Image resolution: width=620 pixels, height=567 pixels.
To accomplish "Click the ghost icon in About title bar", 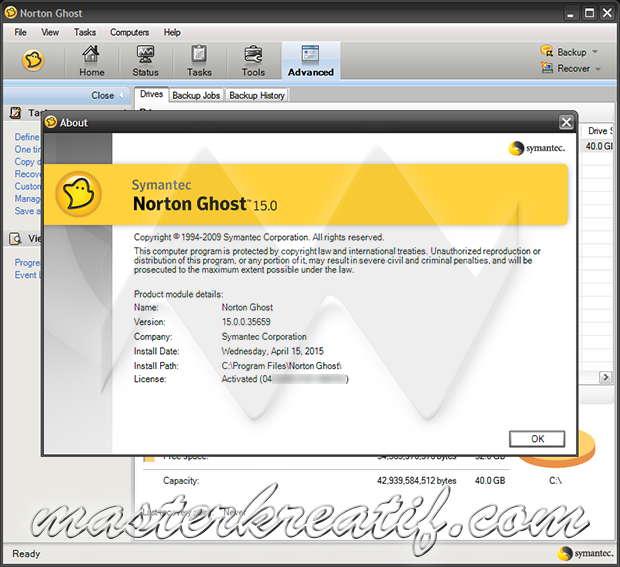I will point(51,122).
